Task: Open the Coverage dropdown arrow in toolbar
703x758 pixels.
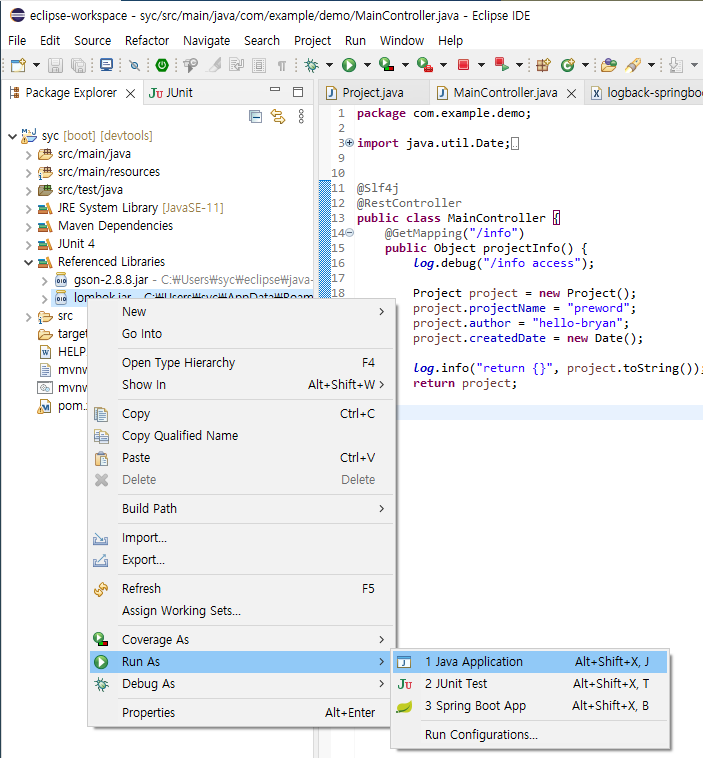Action: point(405,65)
